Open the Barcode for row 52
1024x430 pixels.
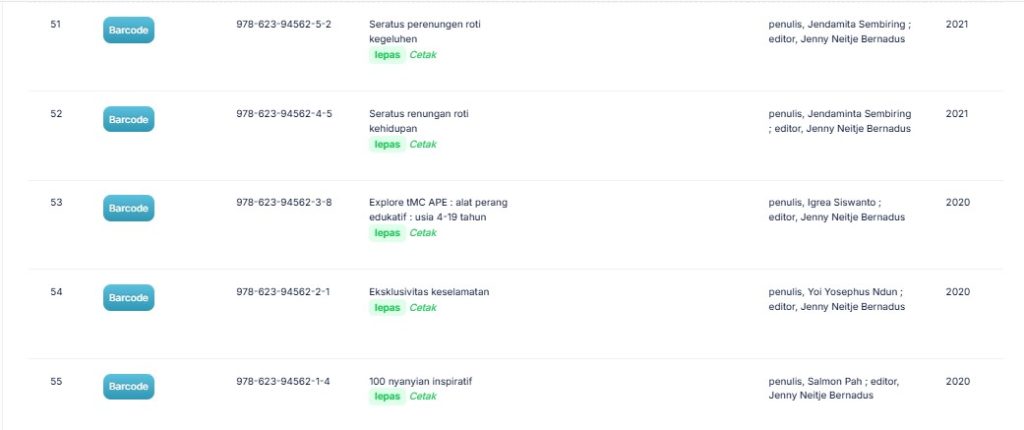pyautogui.click(x=128, y=120)
